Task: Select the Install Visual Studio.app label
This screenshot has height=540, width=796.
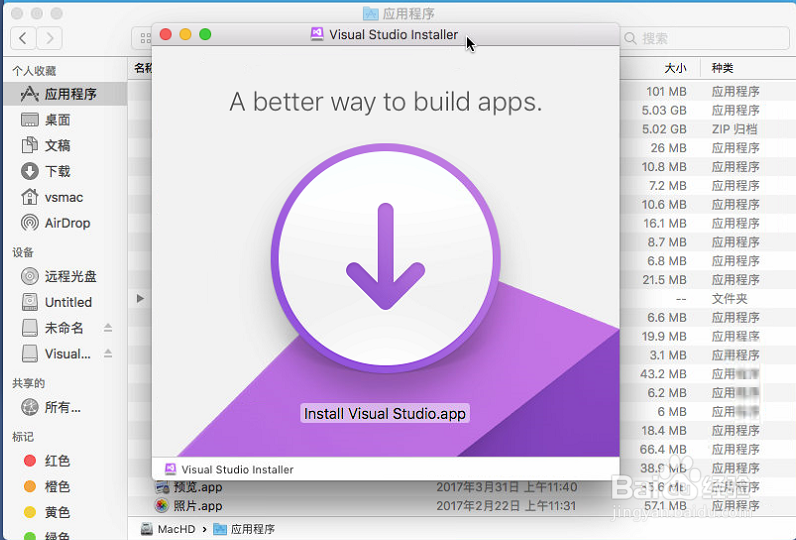Action: [385, 414]
